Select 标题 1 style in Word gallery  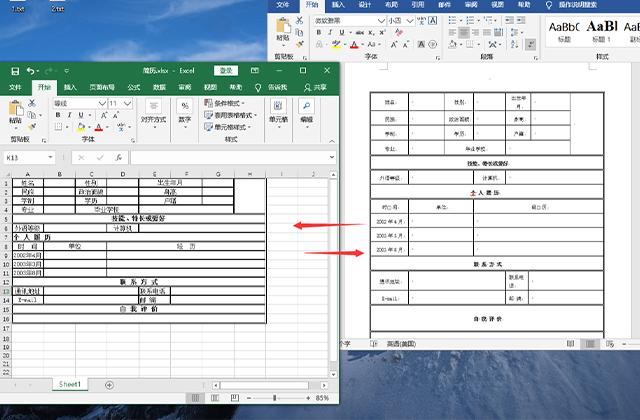click(602, 31)
